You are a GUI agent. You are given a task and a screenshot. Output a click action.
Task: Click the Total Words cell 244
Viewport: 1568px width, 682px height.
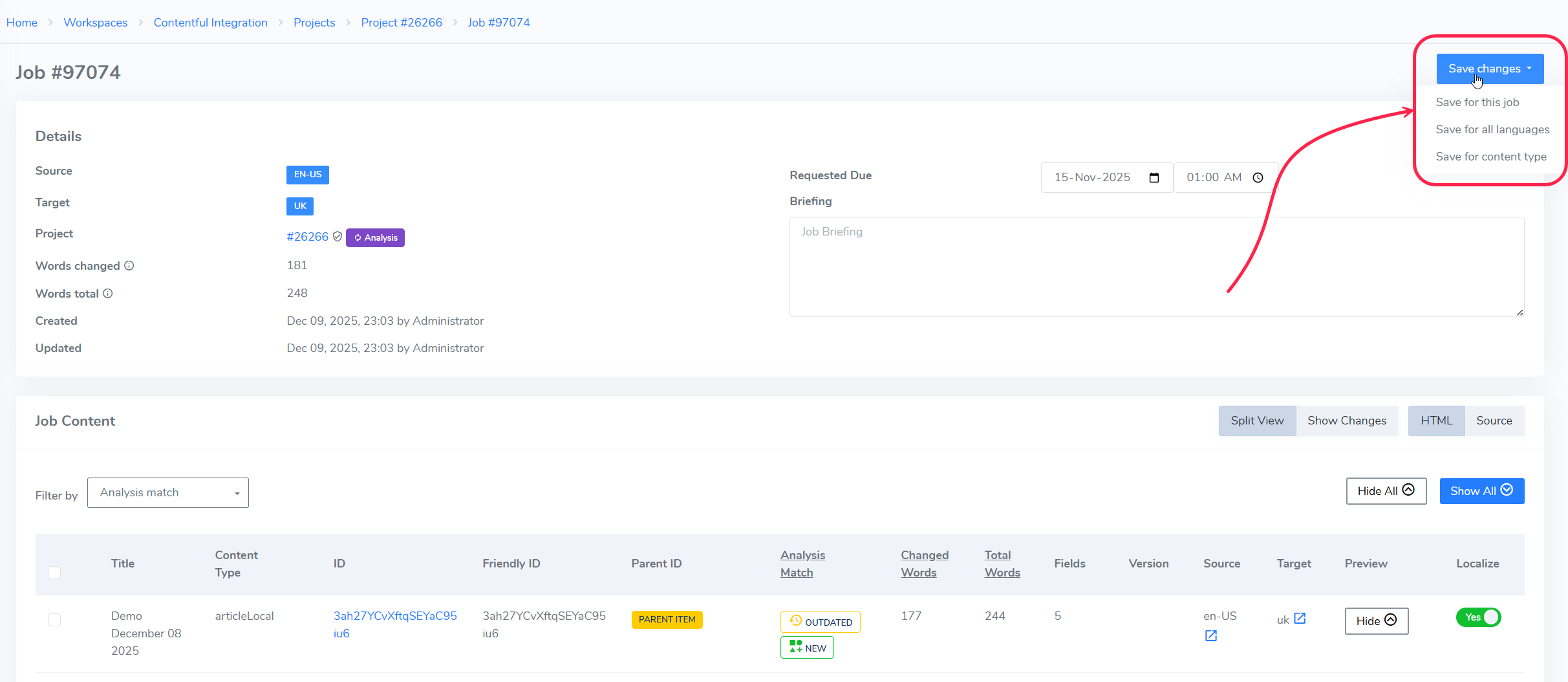(995, 616)
